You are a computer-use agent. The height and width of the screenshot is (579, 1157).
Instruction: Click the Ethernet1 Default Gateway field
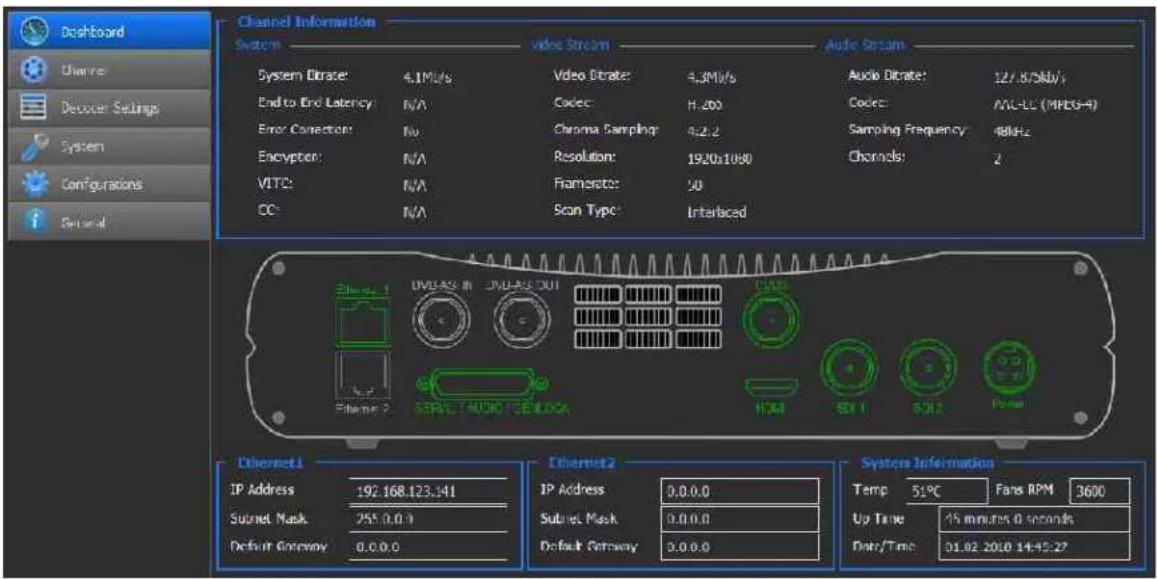428,547
